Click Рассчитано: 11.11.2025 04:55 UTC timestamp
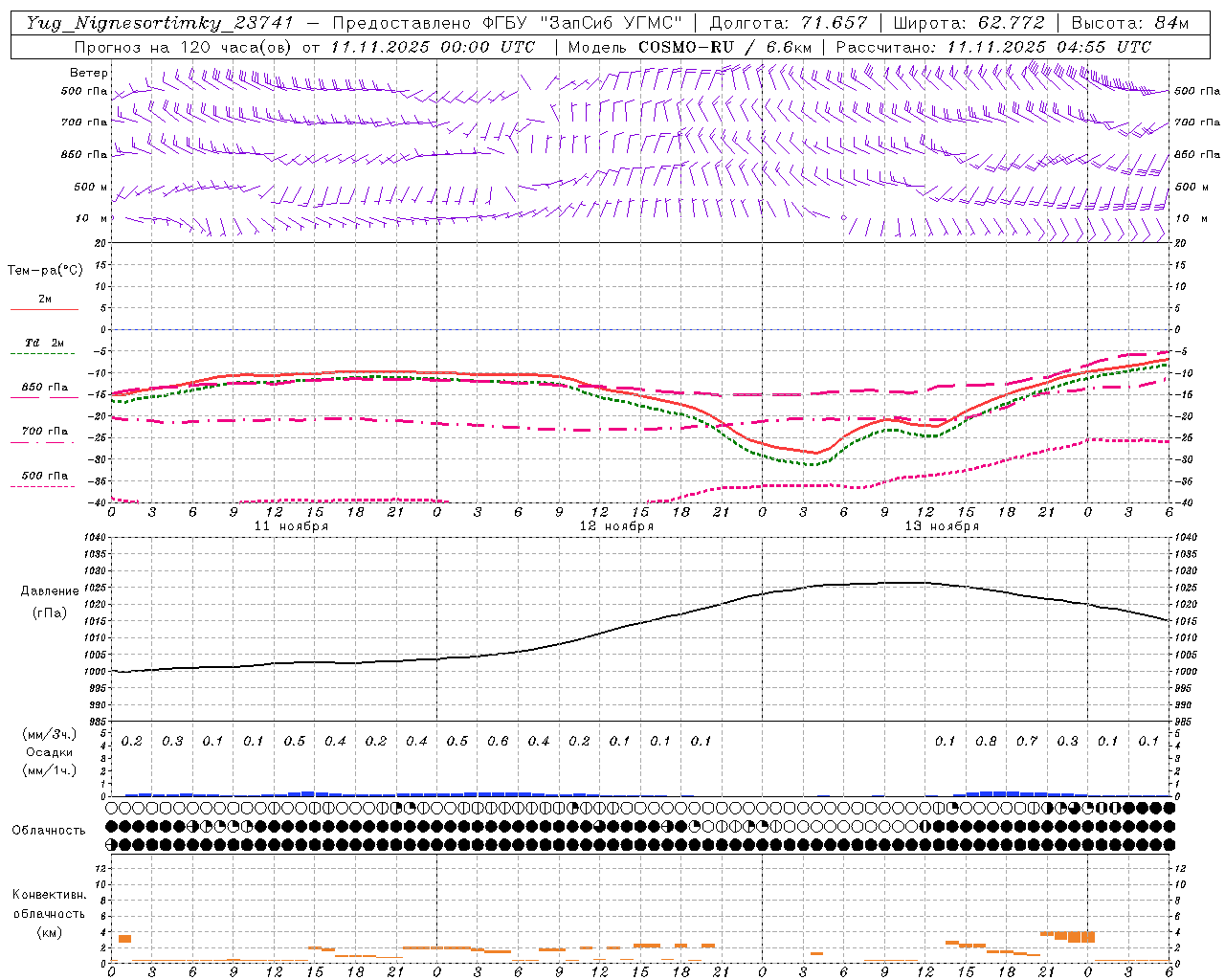The width and height of the screenshot is (1225, 980). pos(993,47)
